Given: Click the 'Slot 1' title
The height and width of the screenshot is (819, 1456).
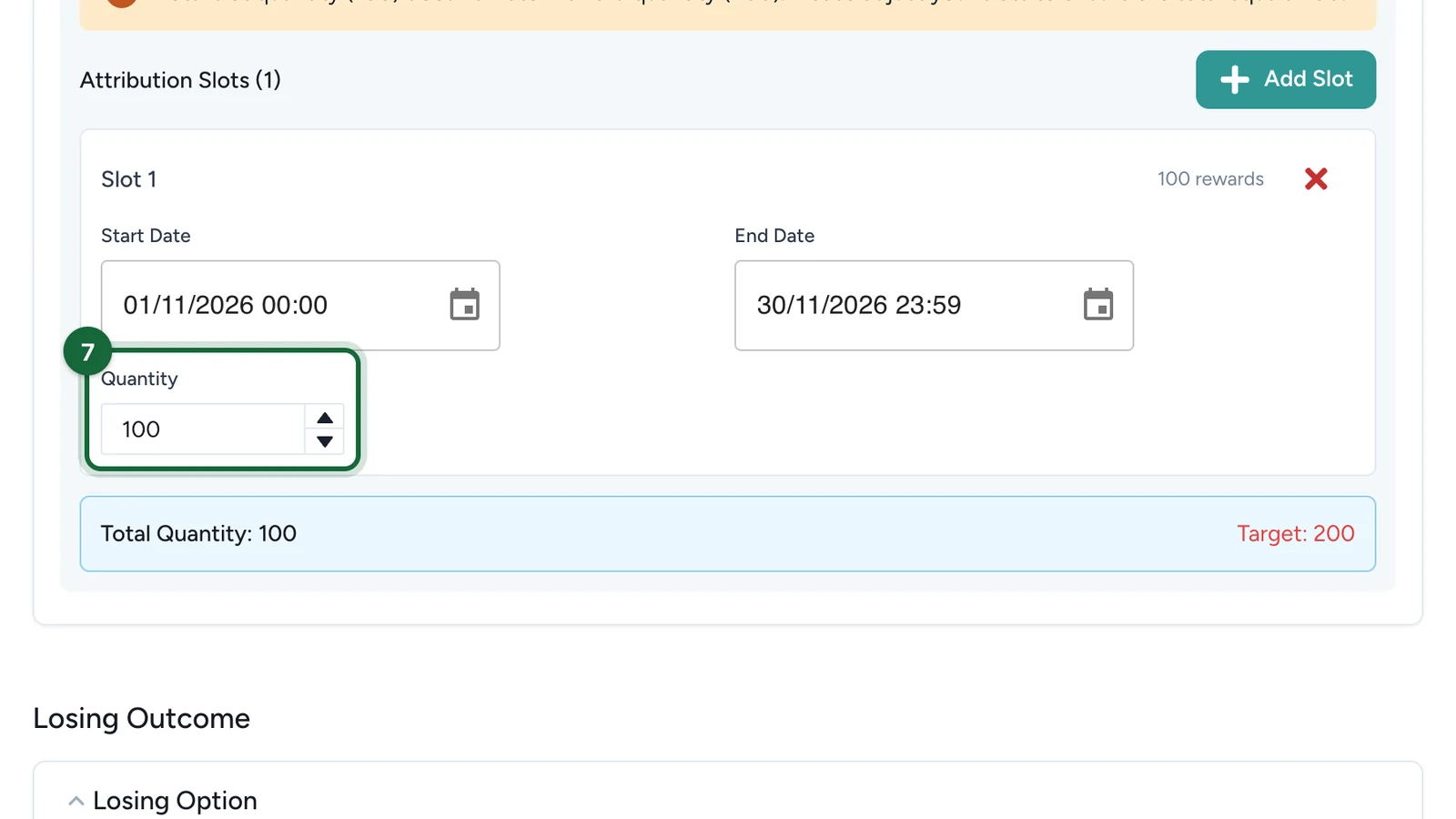Looking at the screenshot, I should tap(128, 179).
